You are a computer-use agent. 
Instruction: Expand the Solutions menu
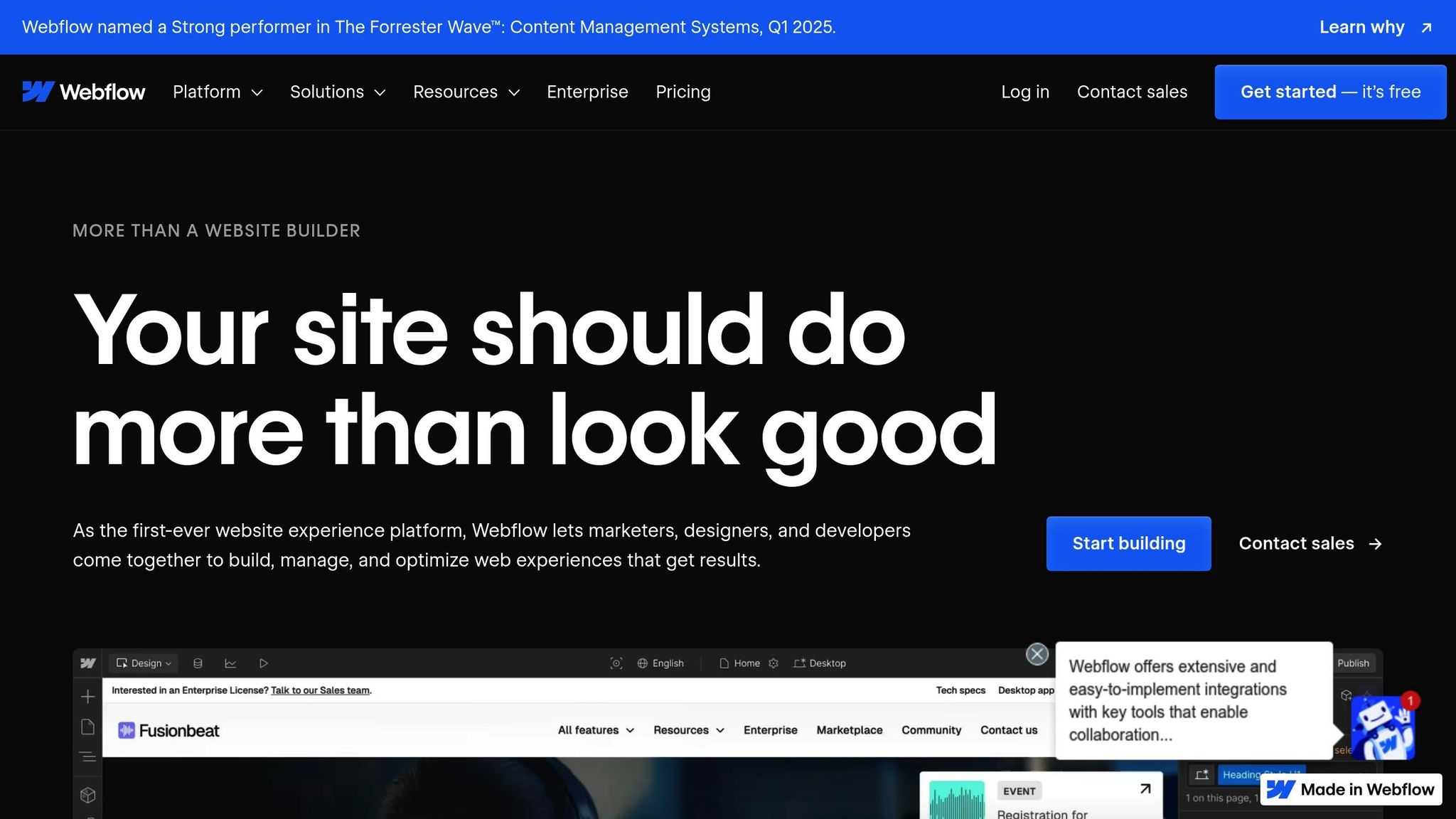point(338,92)
